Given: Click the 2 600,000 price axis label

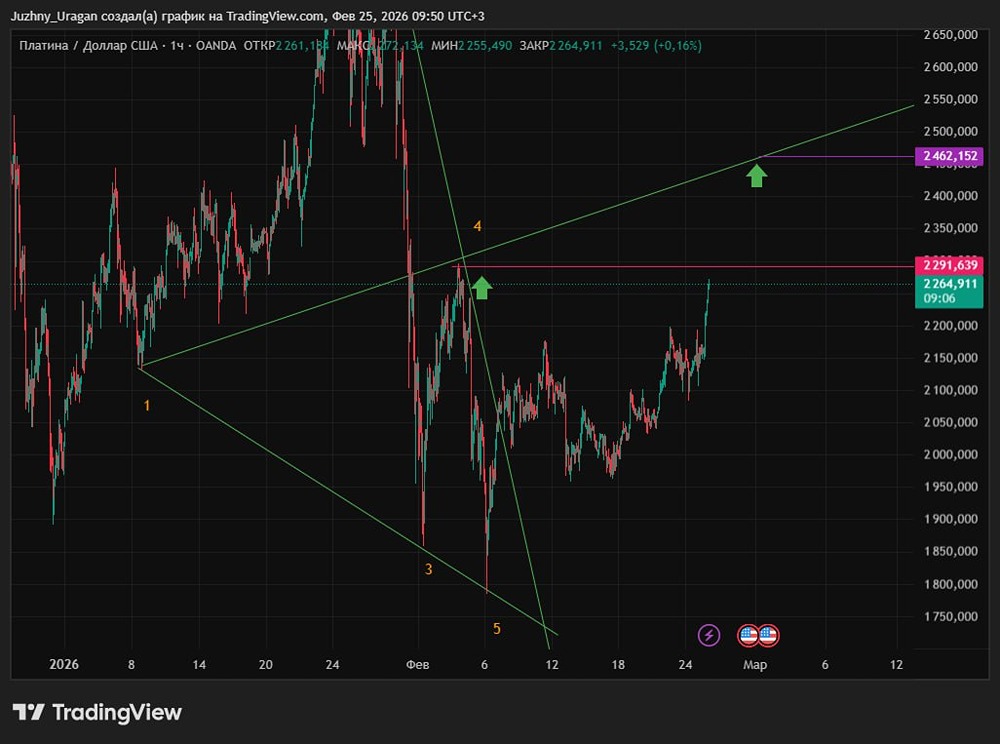Looking at the screenshot, I should pos(950,67).
